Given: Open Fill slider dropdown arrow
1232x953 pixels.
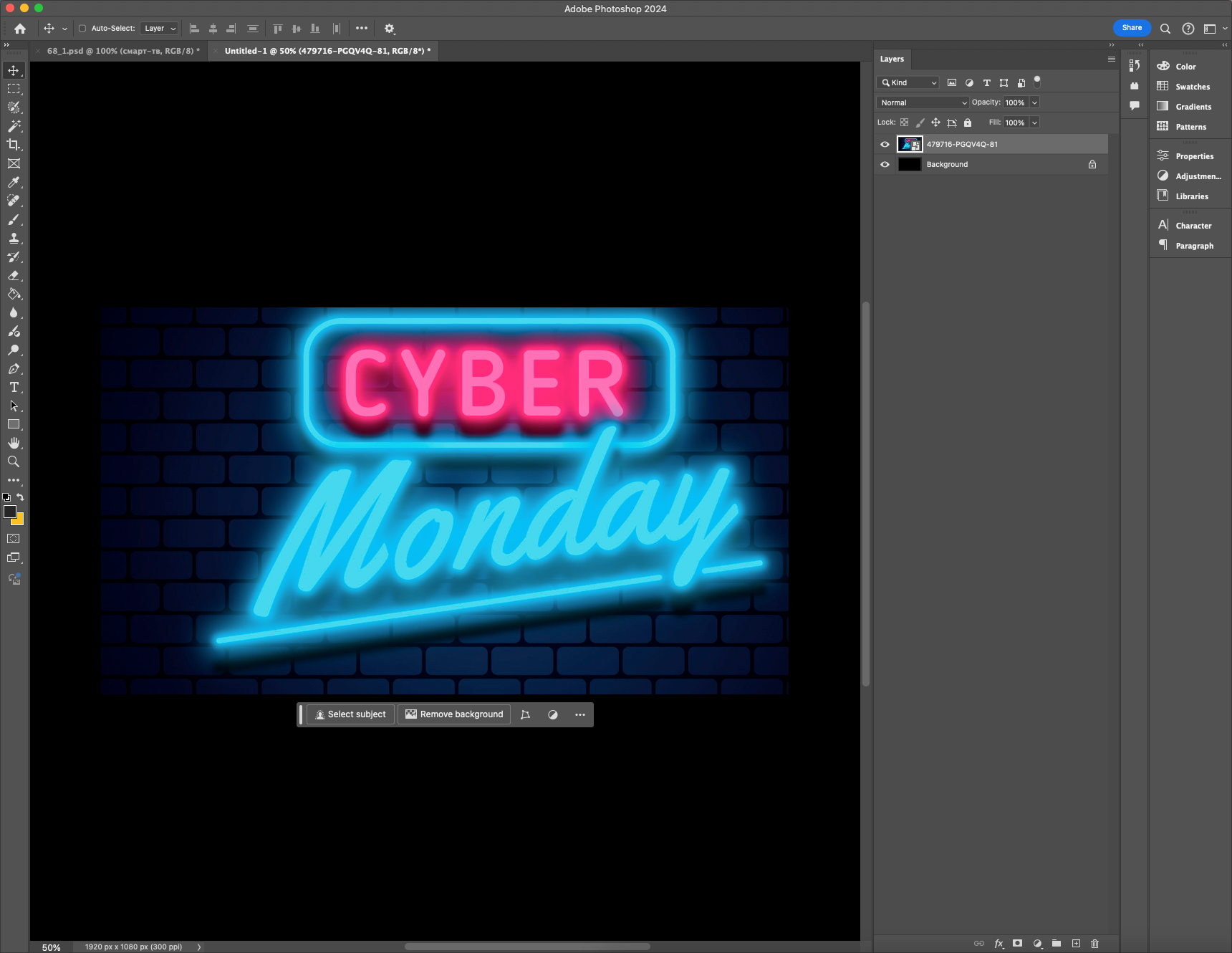Looking at the screenshot, I should click(1034, 123).
